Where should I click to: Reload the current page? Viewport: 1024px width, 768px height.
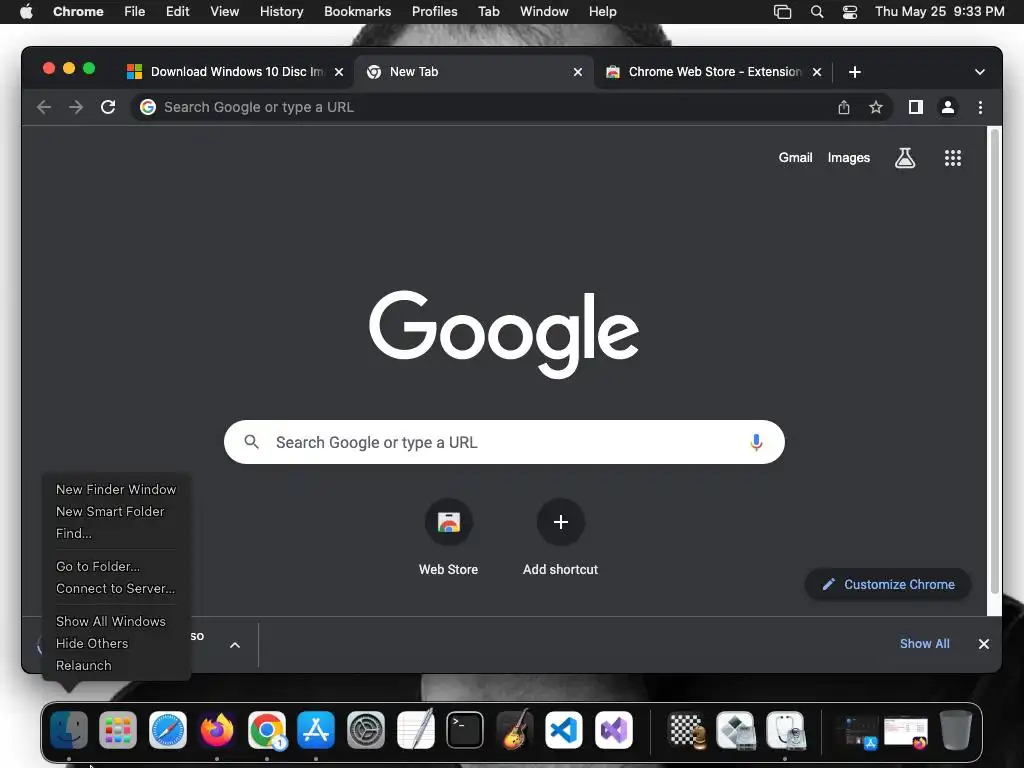pyautogui.click(x=108, y=107)
